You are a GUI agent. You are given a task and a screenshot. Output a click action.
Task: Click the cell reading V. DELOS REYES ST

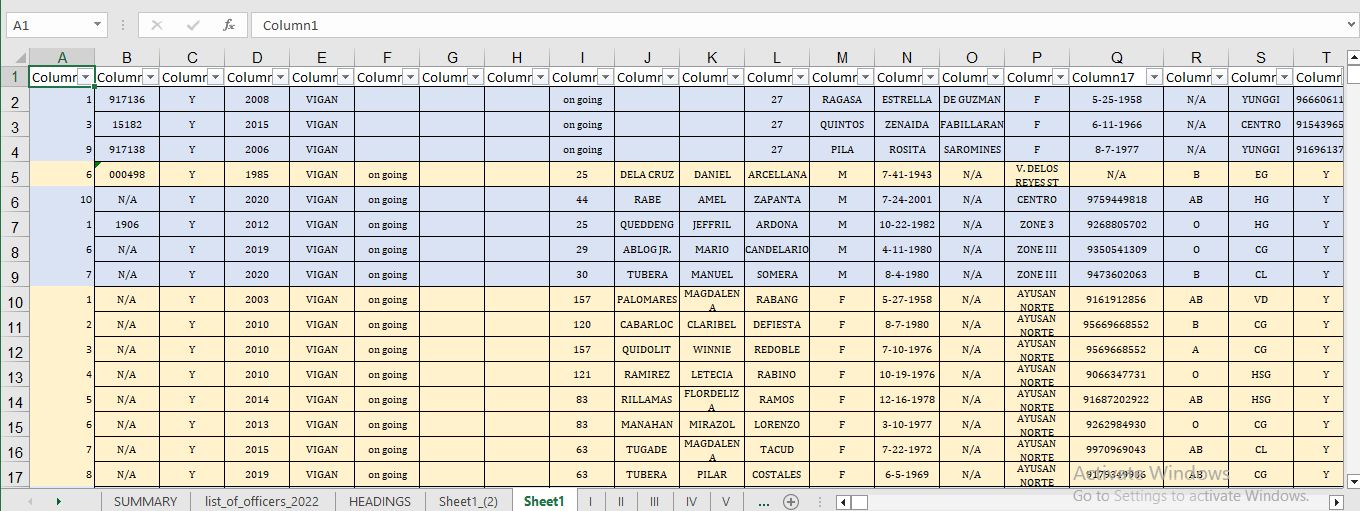click(1037, 175)
